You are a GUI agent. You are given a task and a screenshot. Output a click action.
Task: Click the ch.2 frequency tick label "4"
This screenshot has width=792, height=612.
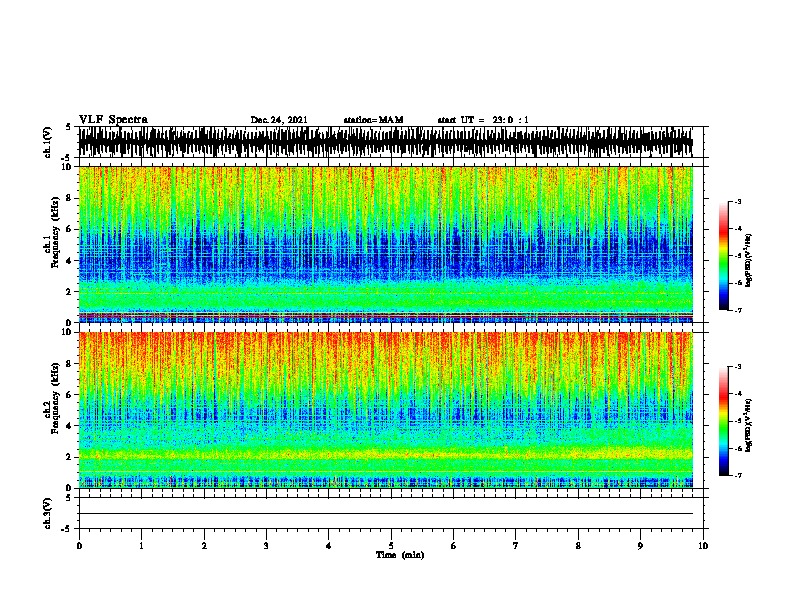coord(69,426)
